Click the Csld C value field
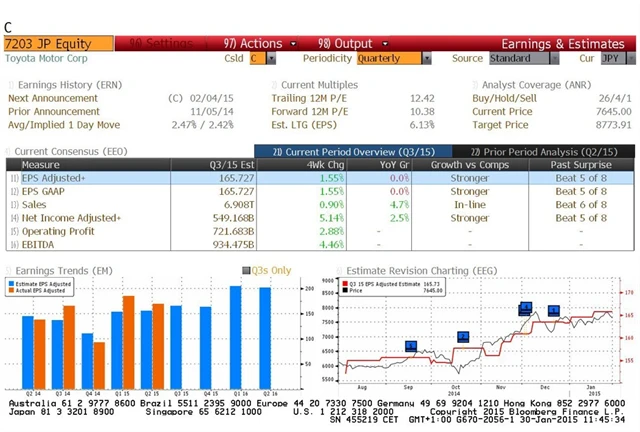Viewport: 640px width, 432px height. click(258, 58)
